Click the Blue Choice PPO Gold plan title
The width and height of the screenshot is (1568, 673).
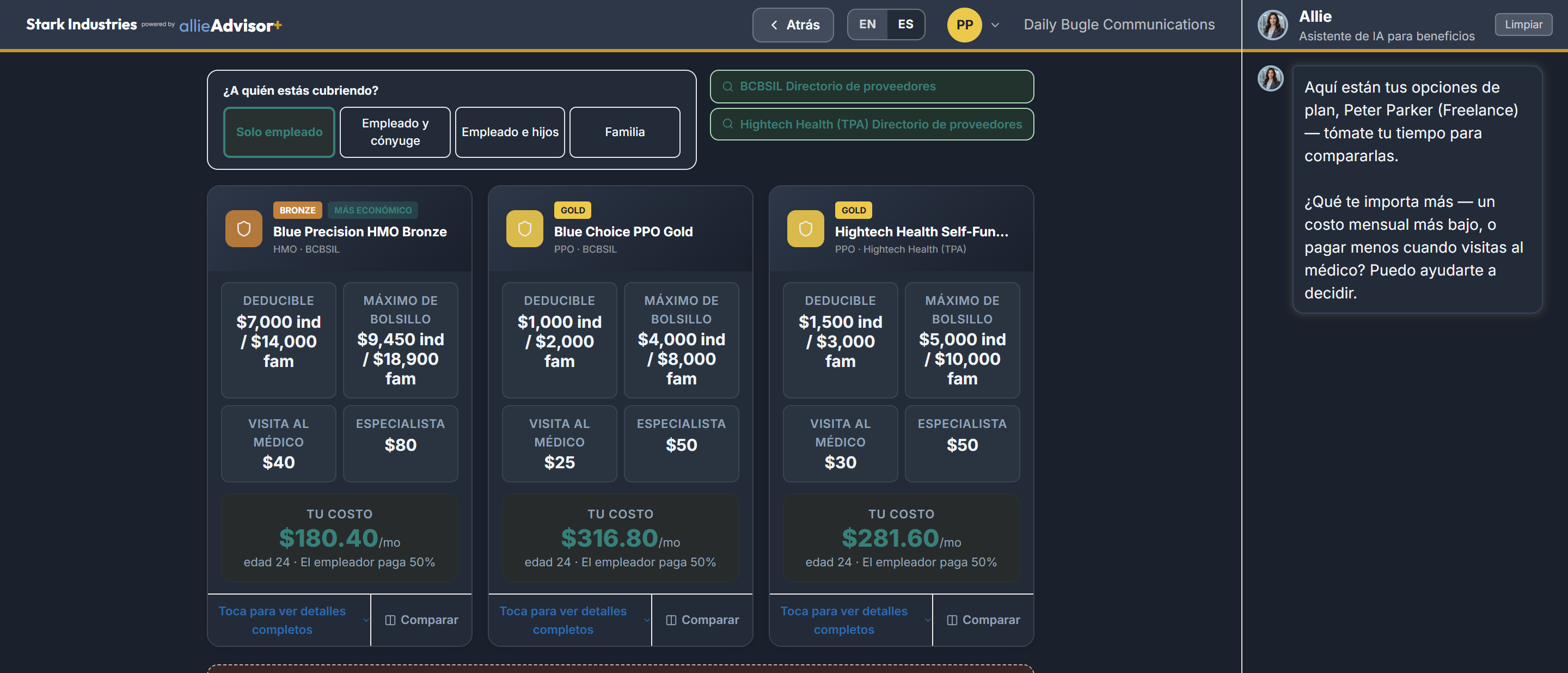tap(623, 232)
